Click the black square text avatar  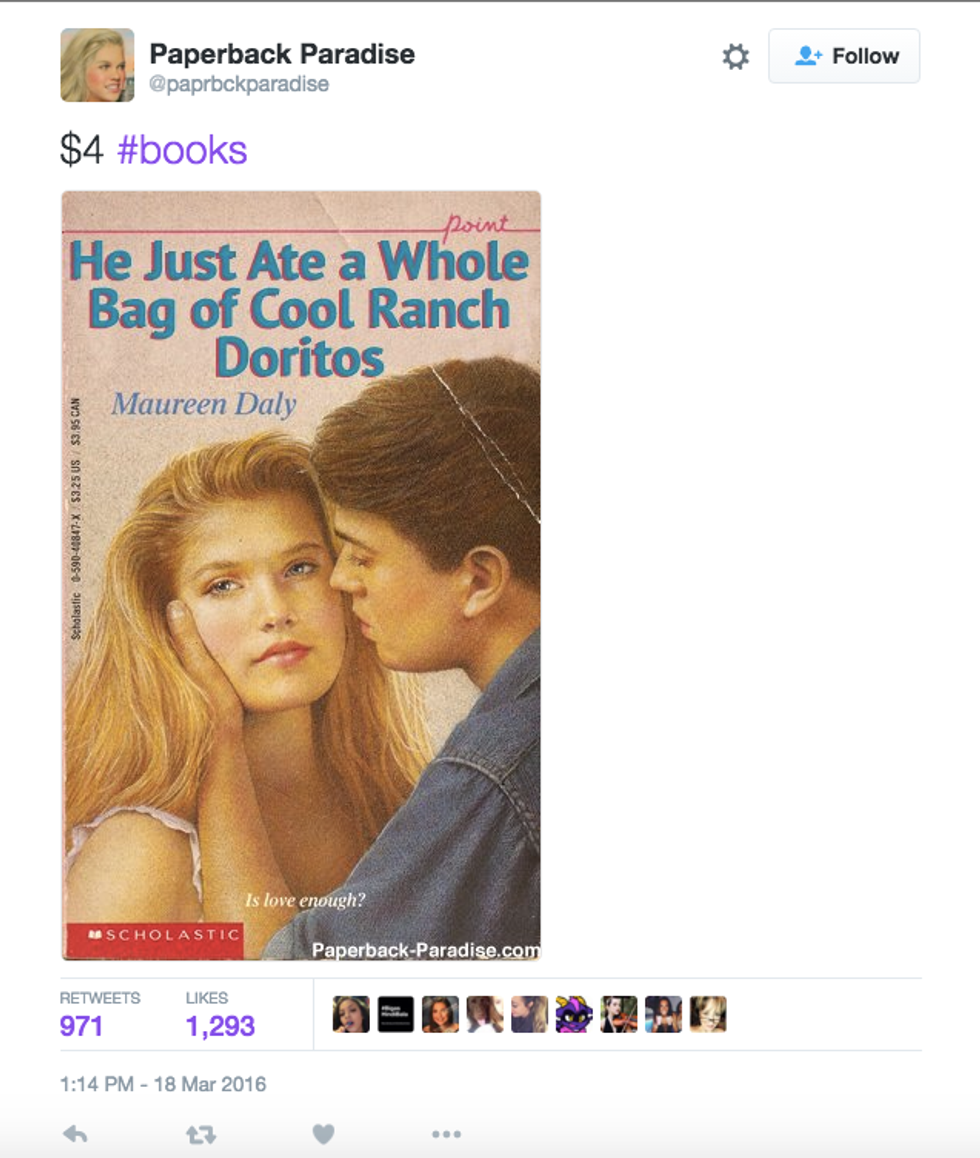[395, 1014]
